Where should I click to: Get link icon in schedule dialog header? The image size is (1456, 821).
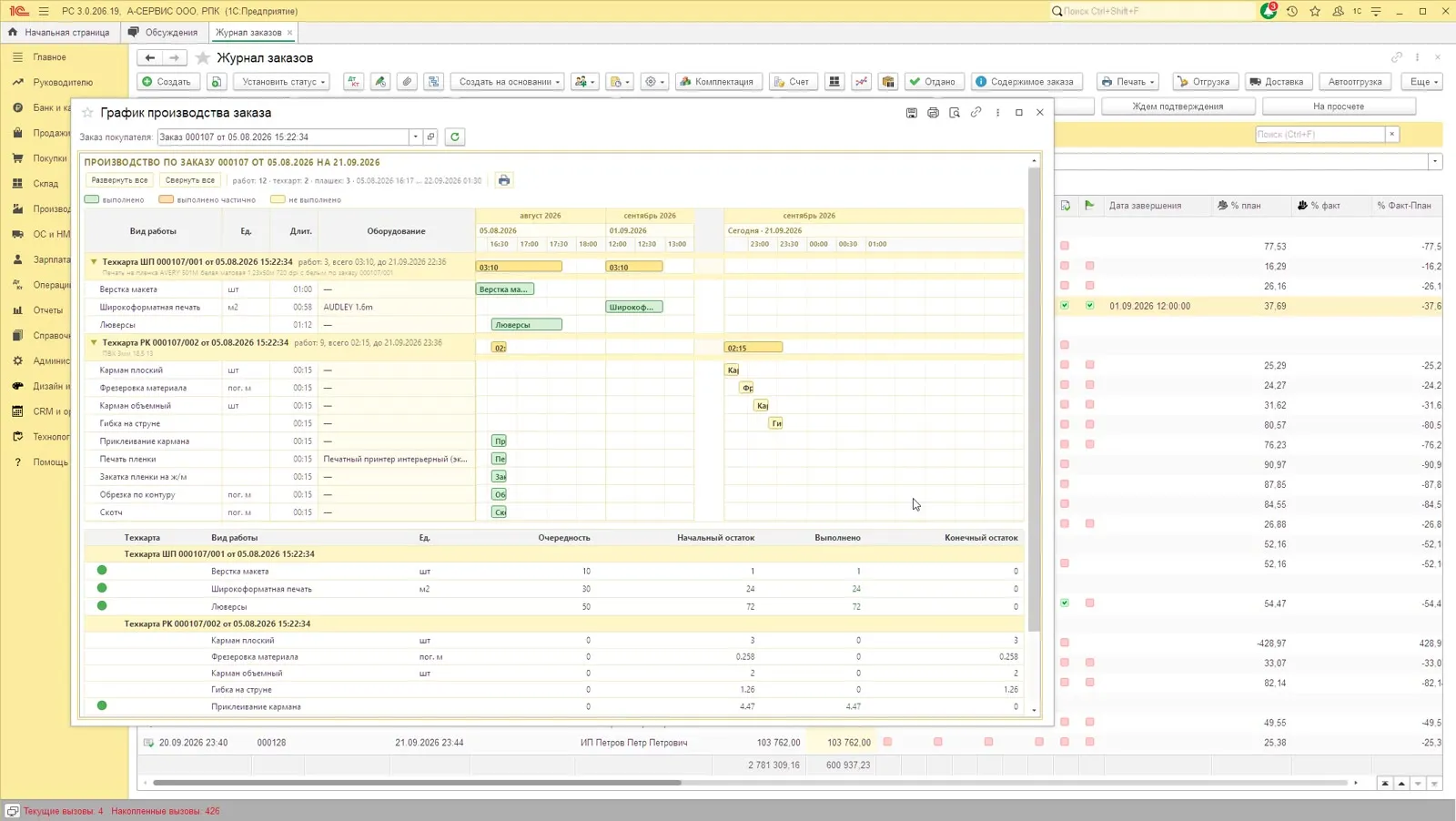pos(976,113)
